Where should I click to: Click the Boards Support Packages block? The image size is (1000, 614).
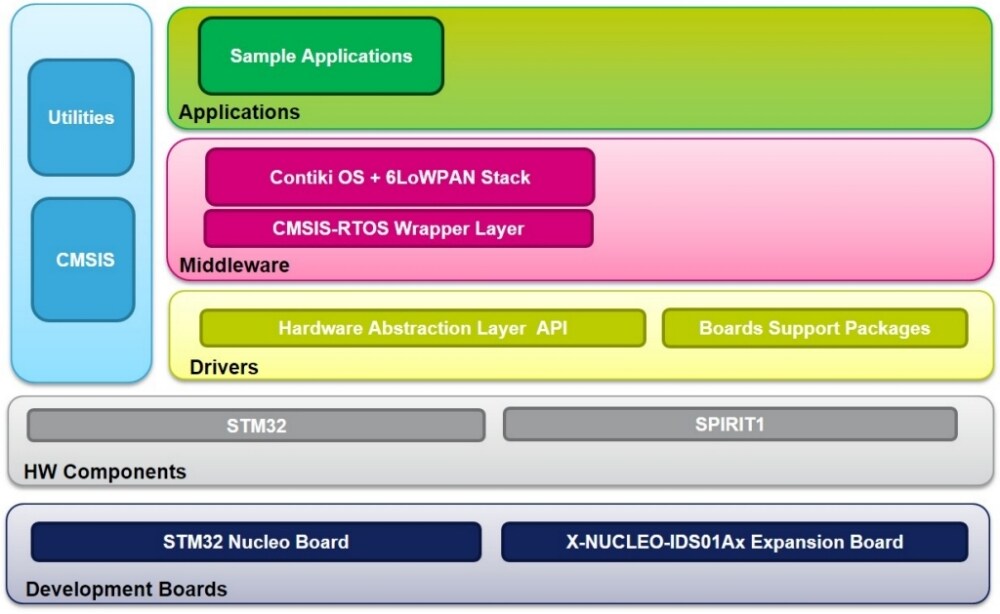pyautogui.click(x=814, y=328)
